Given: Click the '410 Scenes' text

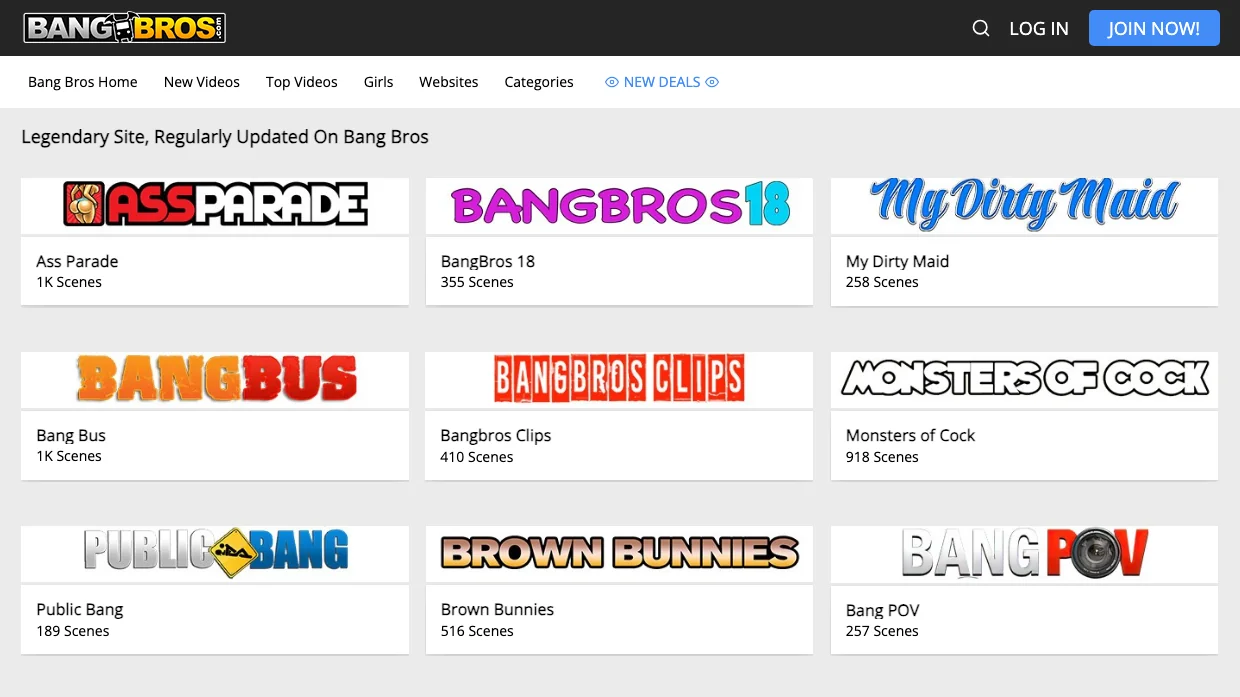Looking at the screenshot, I should (x=477, y=457).
